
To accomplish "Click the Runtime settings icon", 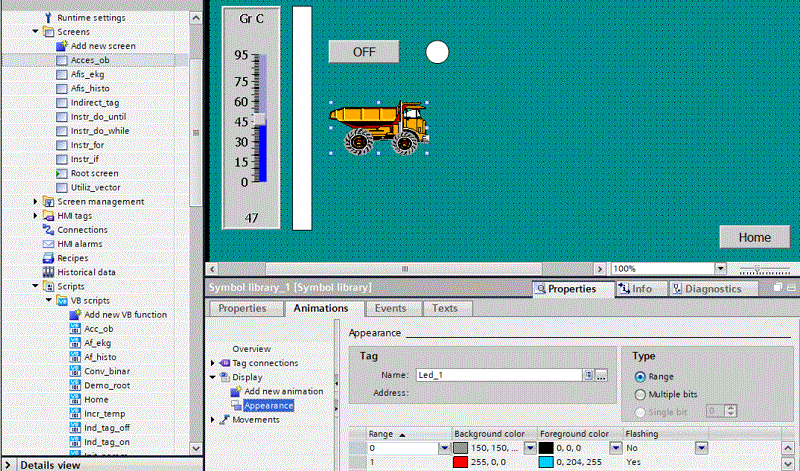I will pyautogui.click(x=48, y=17).
